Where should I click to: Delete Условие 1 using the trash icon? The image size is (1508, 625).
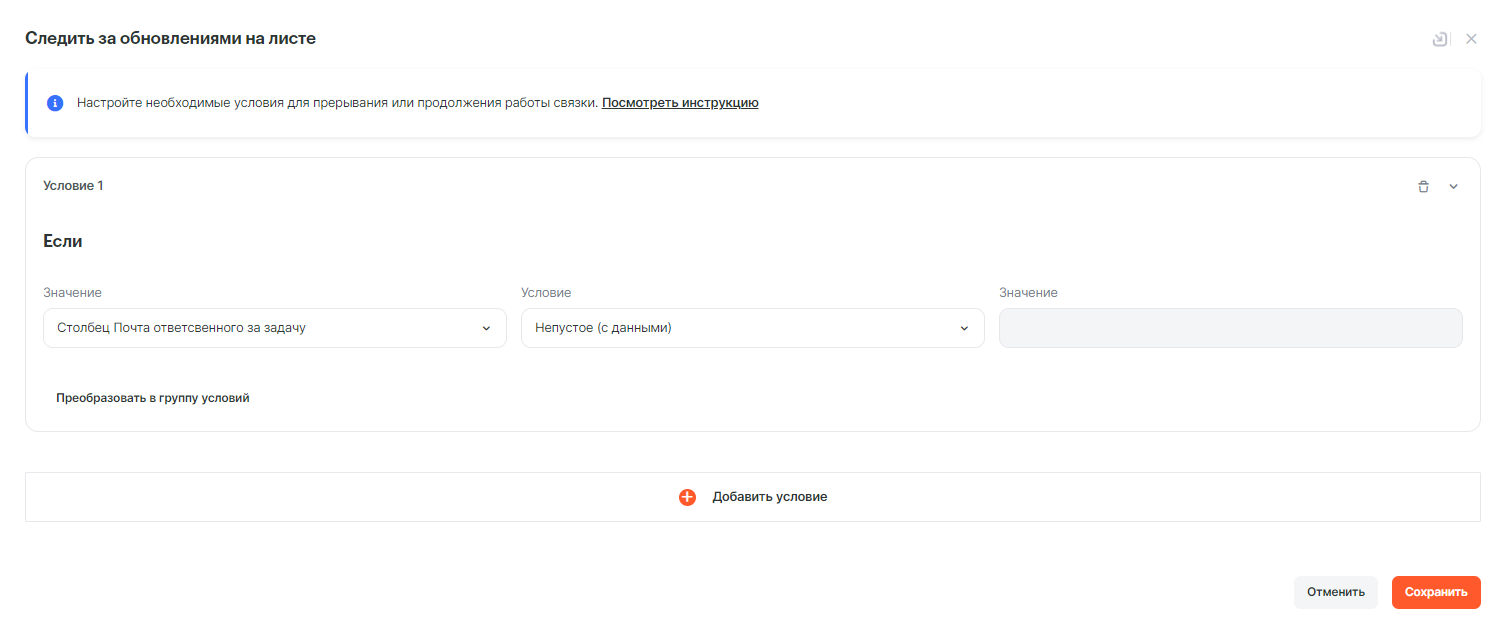(x=1423, y=186)
